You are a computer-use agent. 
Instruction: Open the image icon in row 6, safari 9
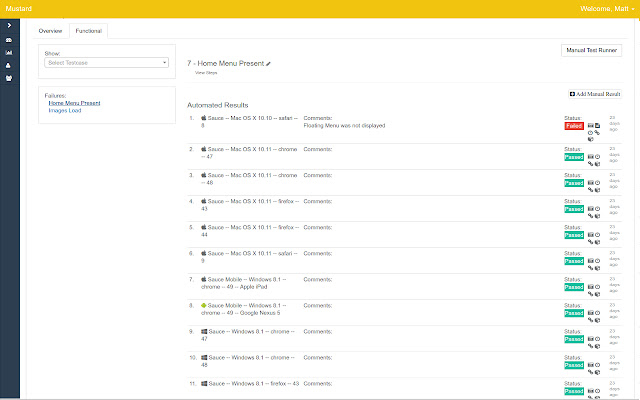pos(591,261)
